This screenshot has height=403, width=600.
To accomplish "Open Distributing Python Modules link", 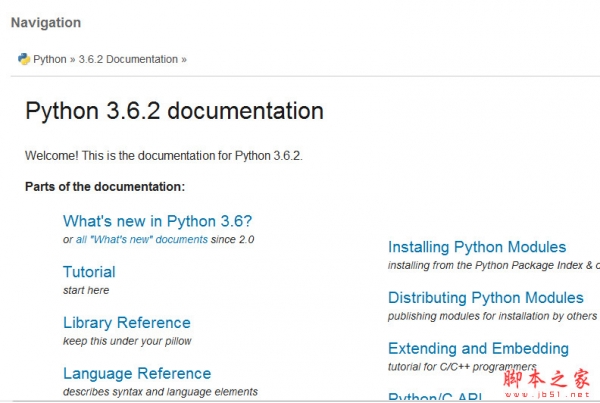I will [x=486, y=298].
